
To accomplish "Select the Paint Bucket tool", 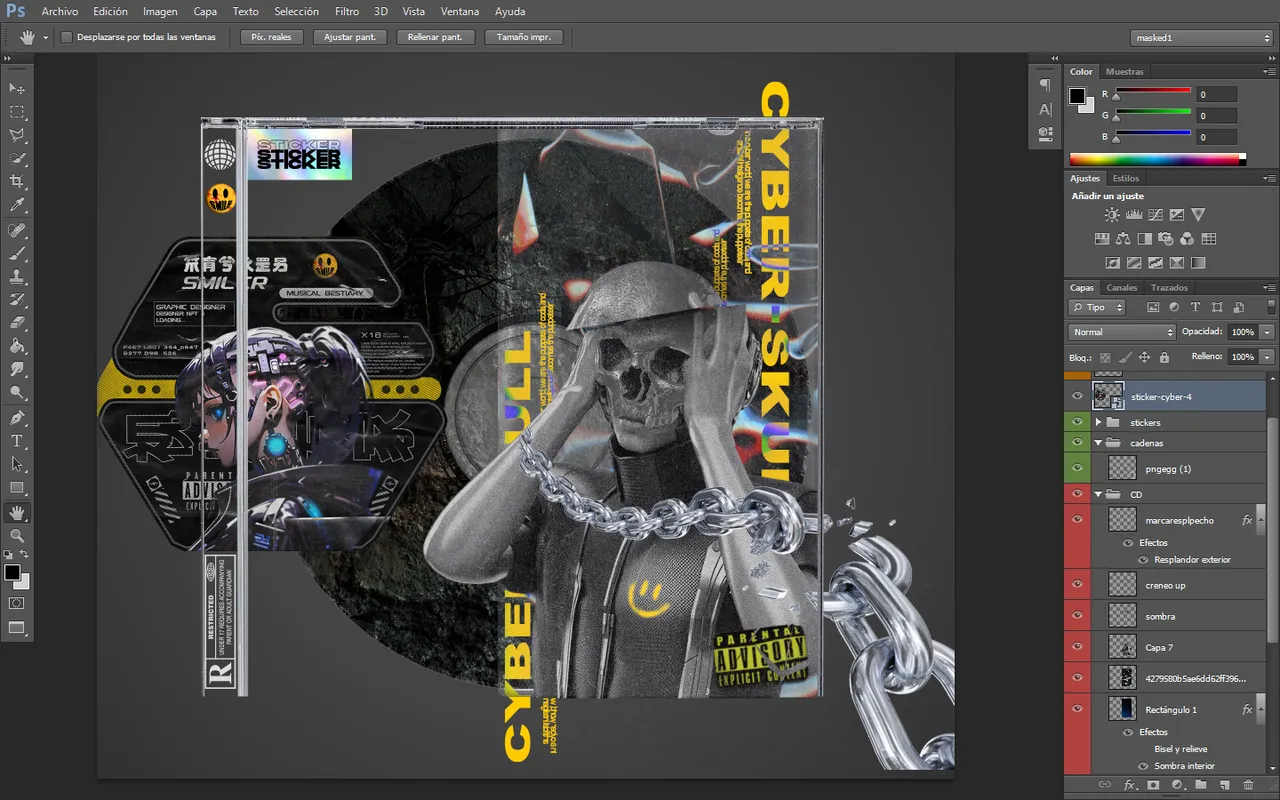I will pos(17,346).
